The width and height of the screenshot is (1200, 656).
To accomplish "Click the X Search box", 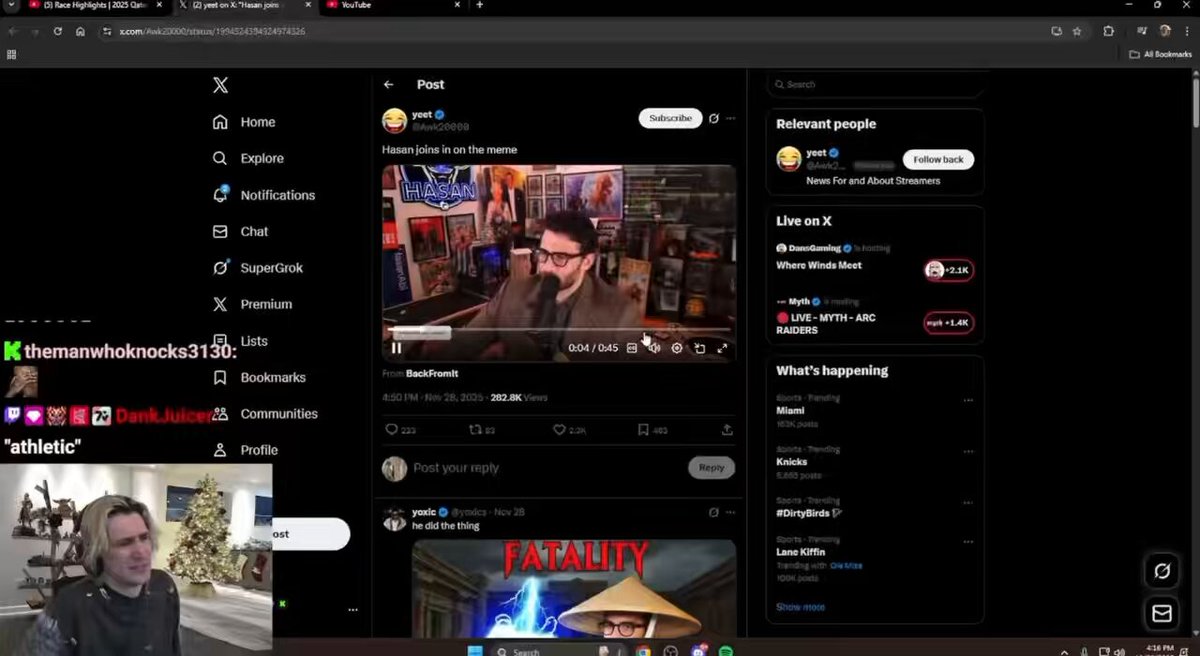I will (x=875, y=84).
